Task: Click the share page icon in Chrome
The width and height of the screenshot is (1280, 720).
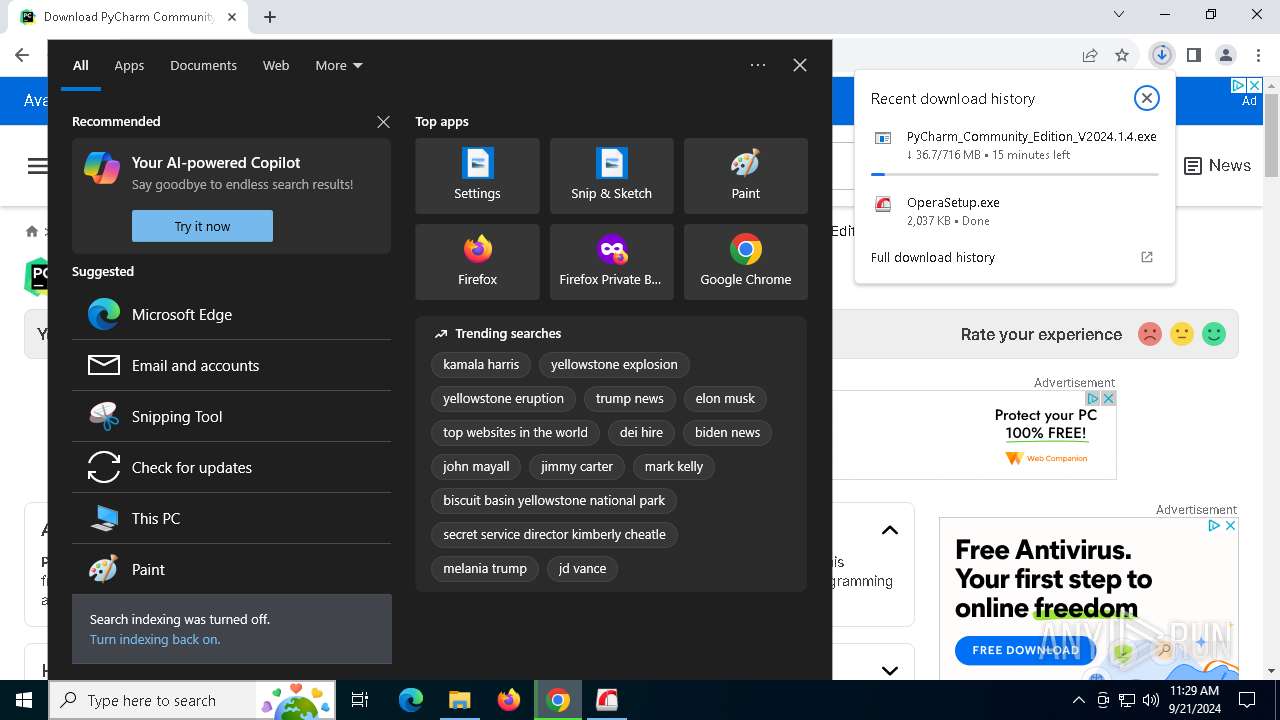Action: coord(1090,55)
